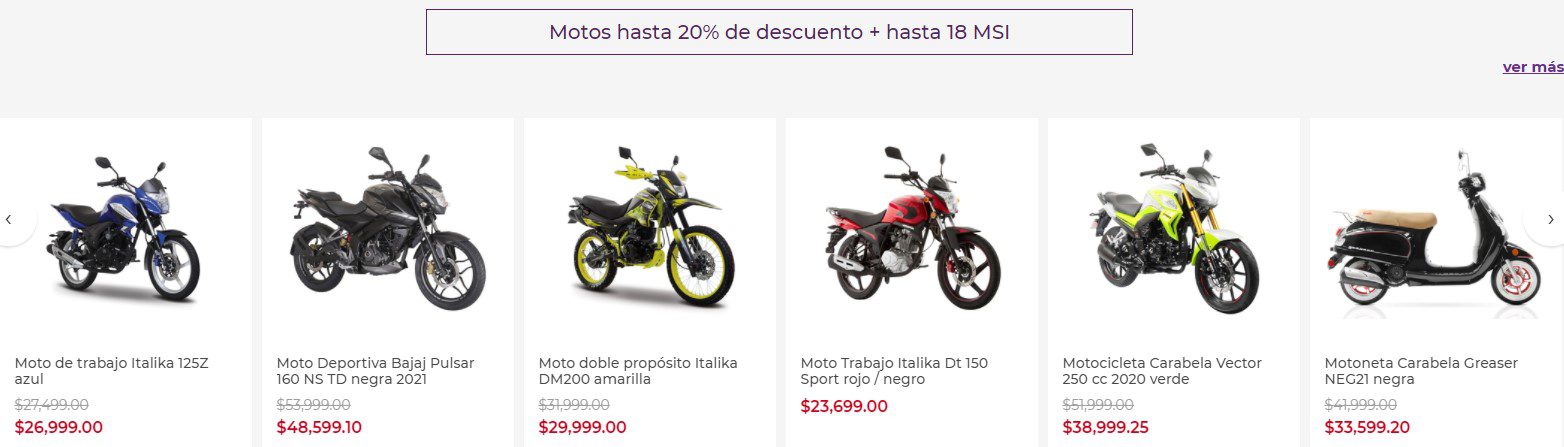This screenshot has width=1564, height=447.
Task: Click the 'Motos hasta 20% de descuento' banner
Action: click(779, 32)
